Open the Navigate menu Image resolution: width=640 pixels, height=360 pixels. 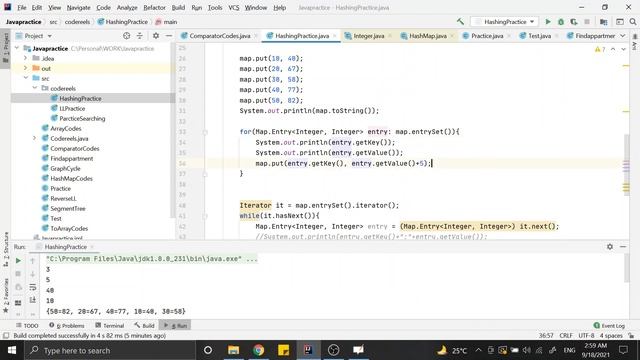pyautogui.click(x=78, y=7)
